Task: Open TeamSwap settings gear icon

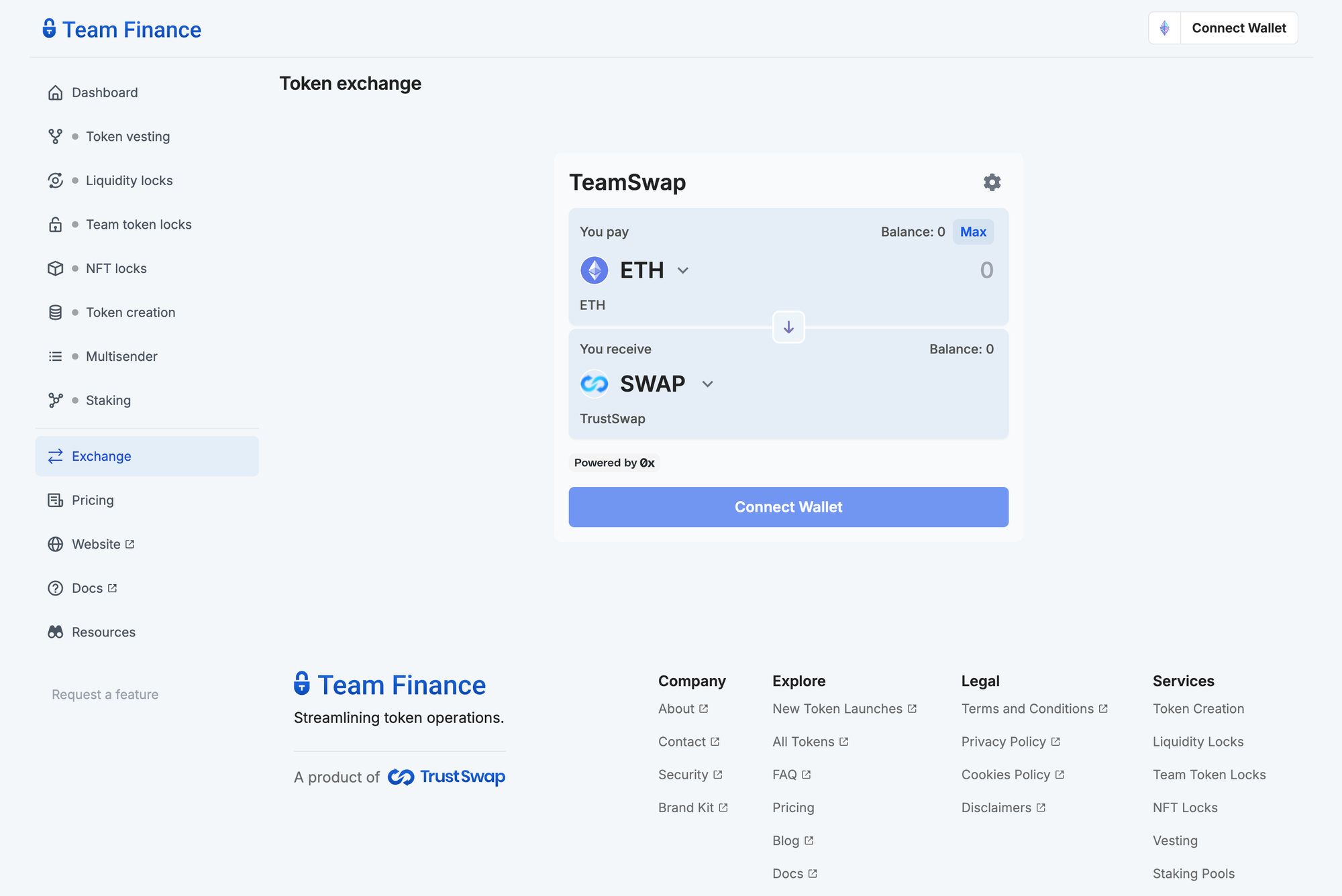Action: [x=992, y=182]
